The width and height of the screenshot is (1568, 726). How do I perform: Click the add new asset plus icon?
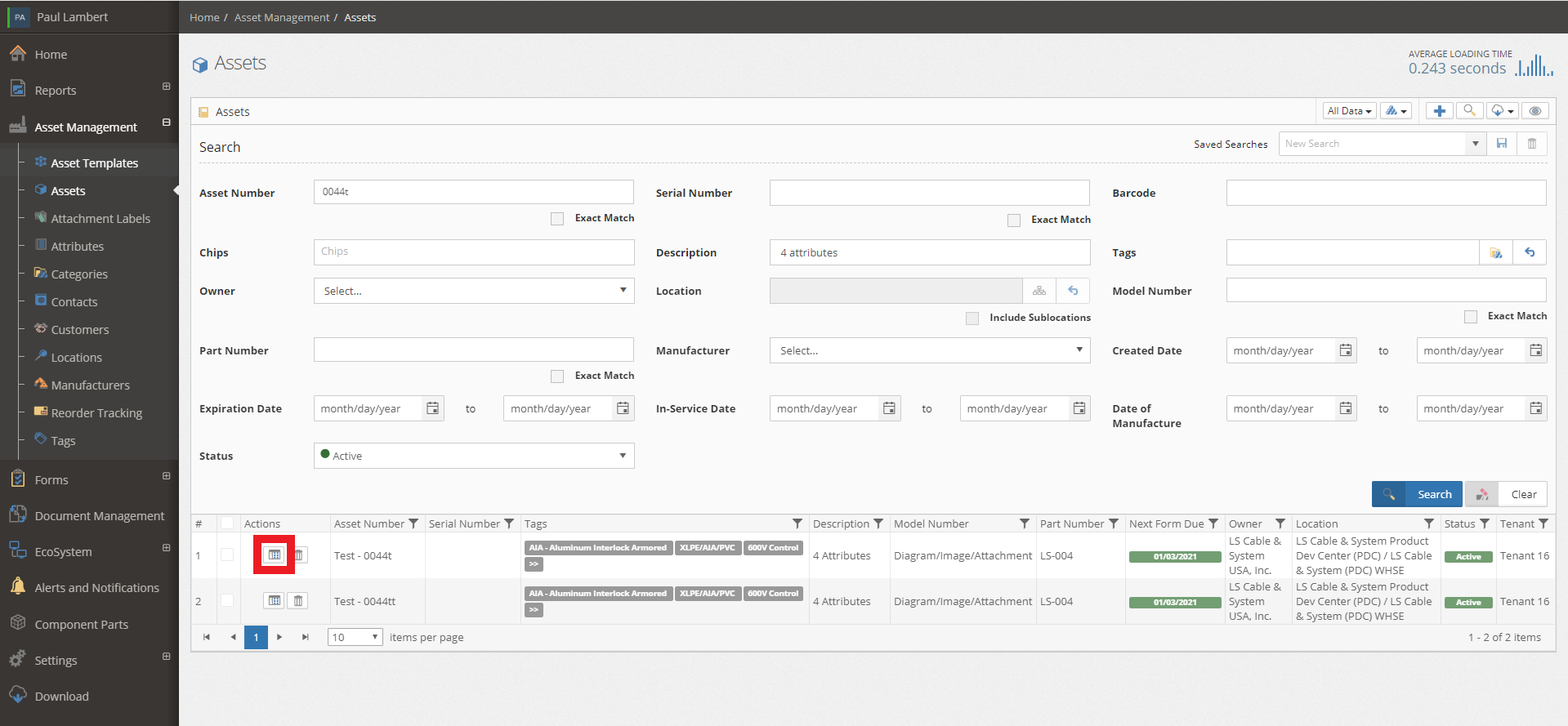(x=1440, y=111)
